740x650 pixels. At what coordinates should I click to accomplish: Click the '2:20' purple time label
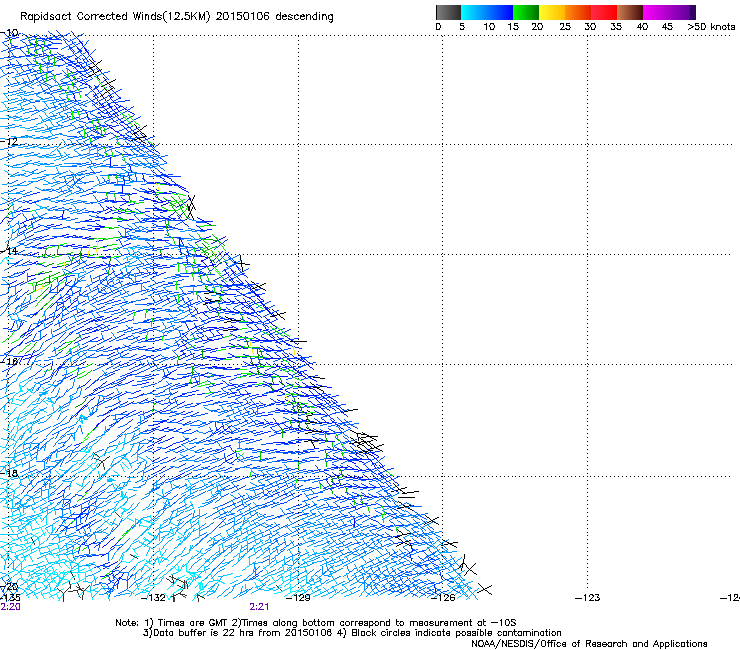(10, 607)
